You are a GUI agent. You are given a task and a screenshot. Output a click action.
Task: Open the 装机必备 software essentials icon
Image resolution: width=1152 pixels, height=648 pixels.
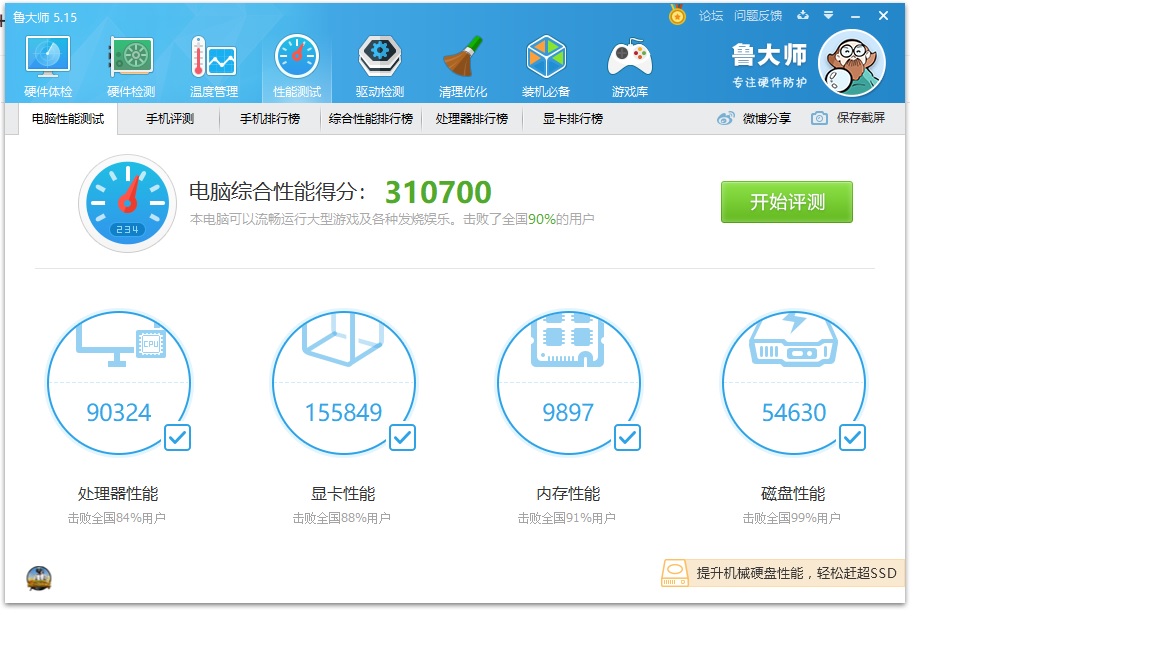(546, 60)
